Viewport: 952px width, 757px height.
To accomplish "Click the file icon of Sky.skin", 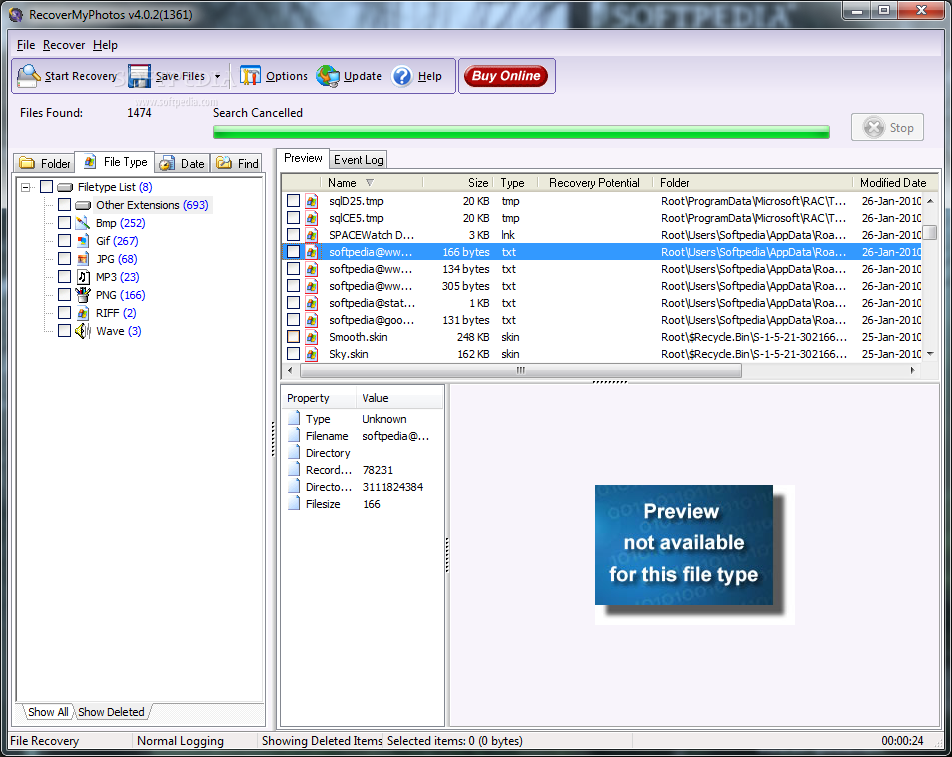I will pyautogui.click(x=311, y=354).
